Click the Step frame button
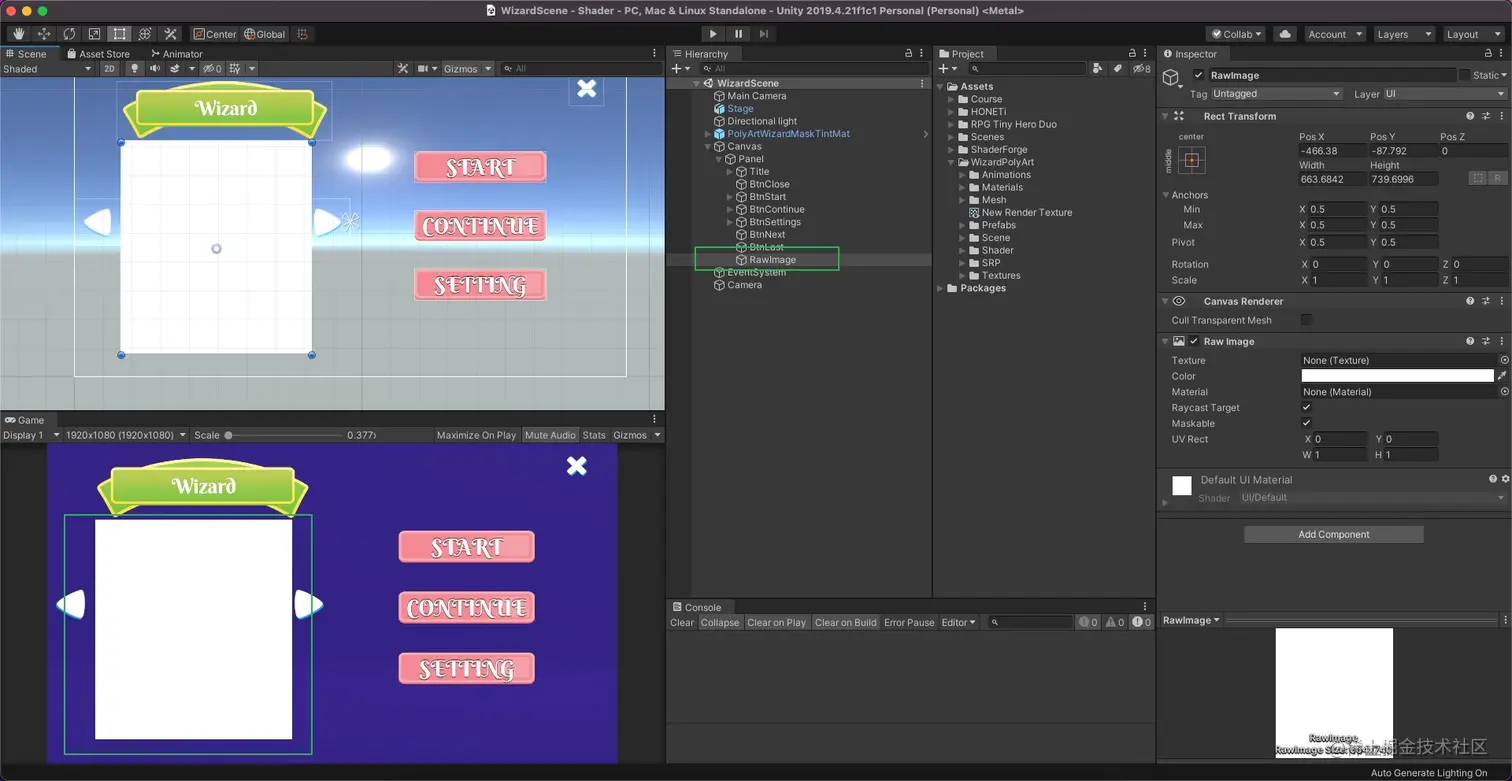Viewport: 1512px width, 781px height. pyautogui.click(x=764, y=34)
